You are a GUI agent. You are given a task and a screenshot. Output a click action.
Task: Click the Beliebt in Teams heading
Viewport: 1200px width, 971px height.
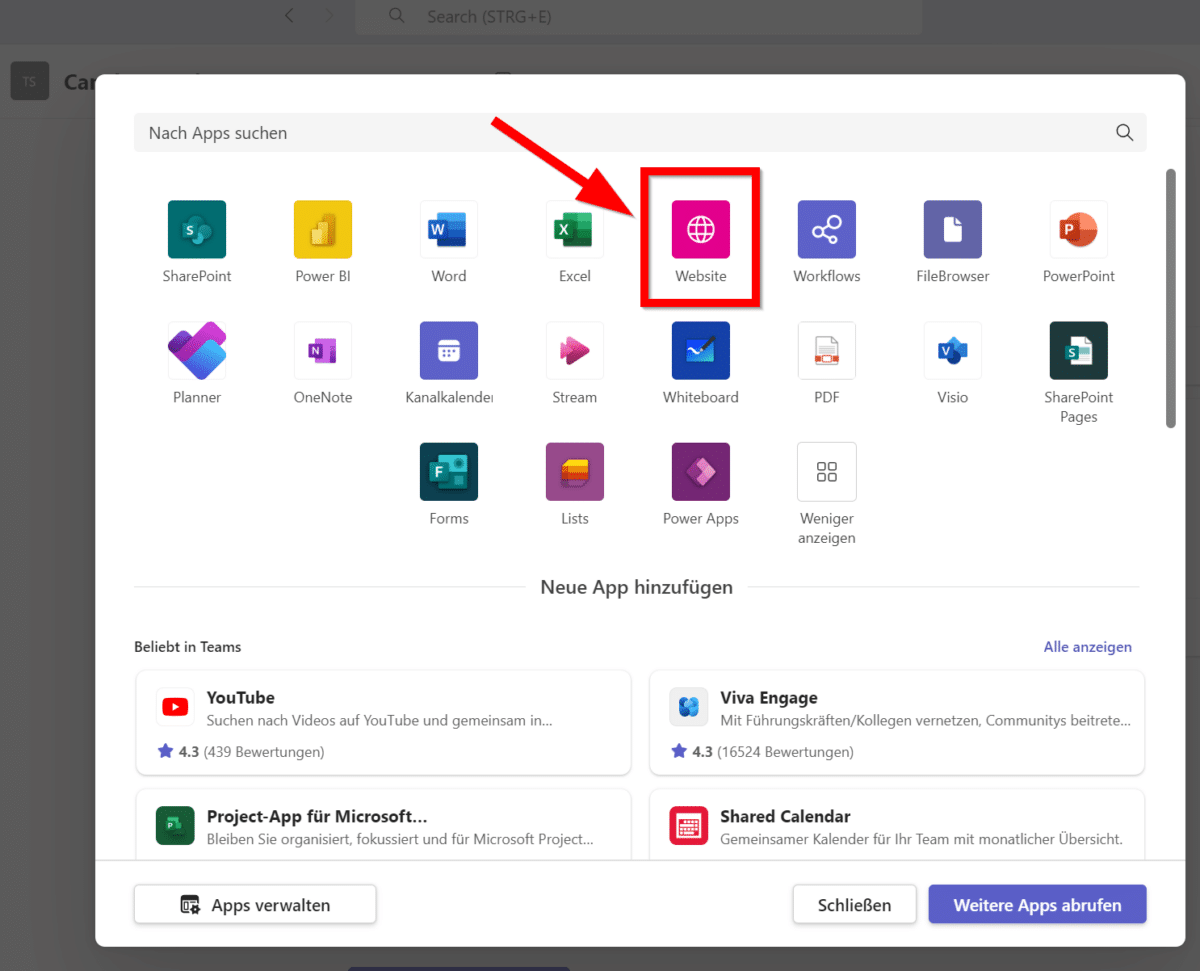tap(187, 647)
